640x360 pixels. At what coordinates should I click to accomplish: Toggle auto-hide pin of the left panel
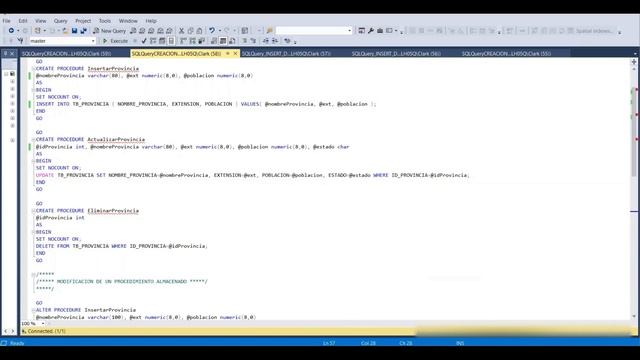pyautogui.click(x=5, y=53)
